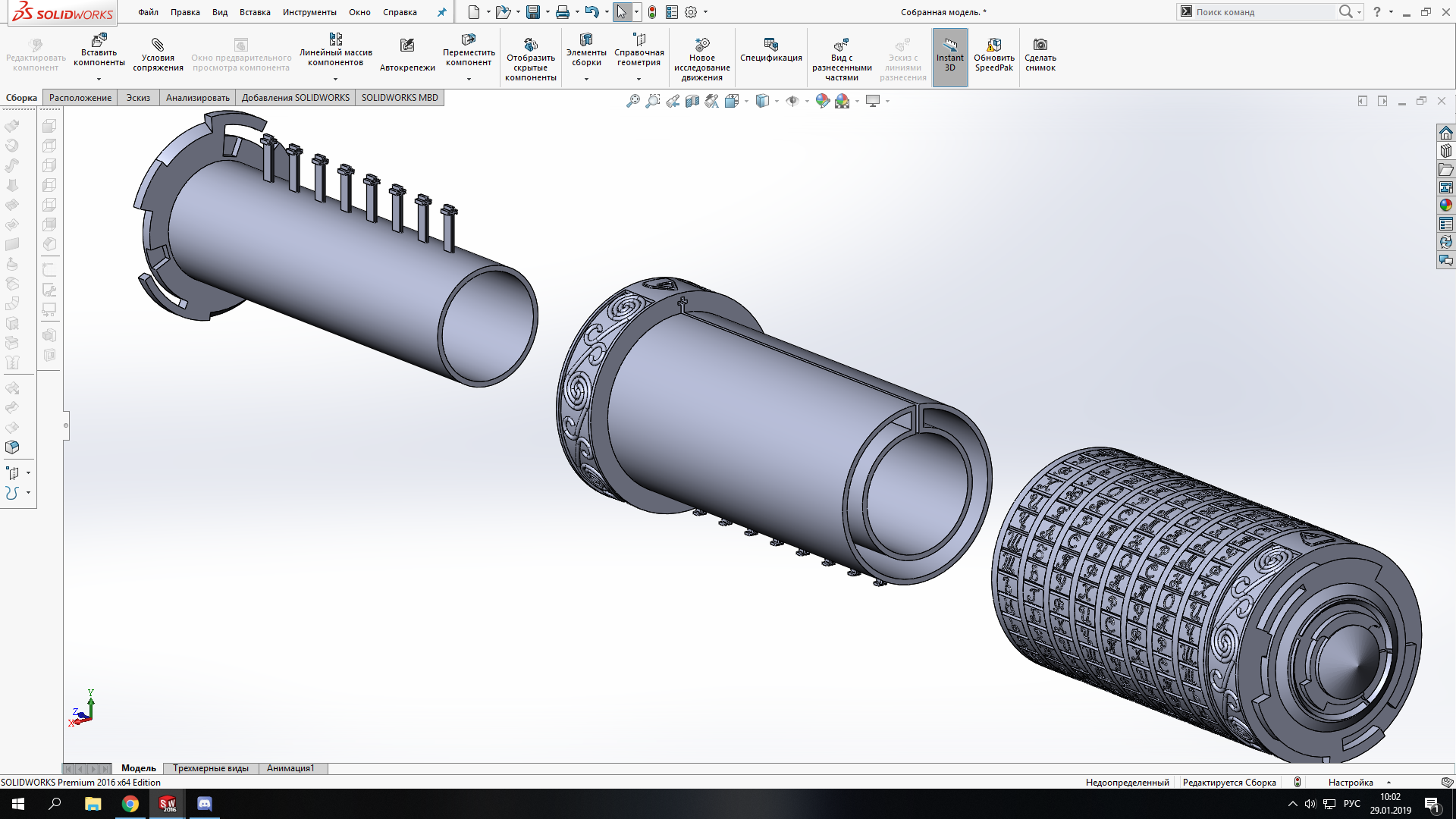Click the Edit Appearance color ball icon
Screen dimensions: 1456x819
coord(822,101)
